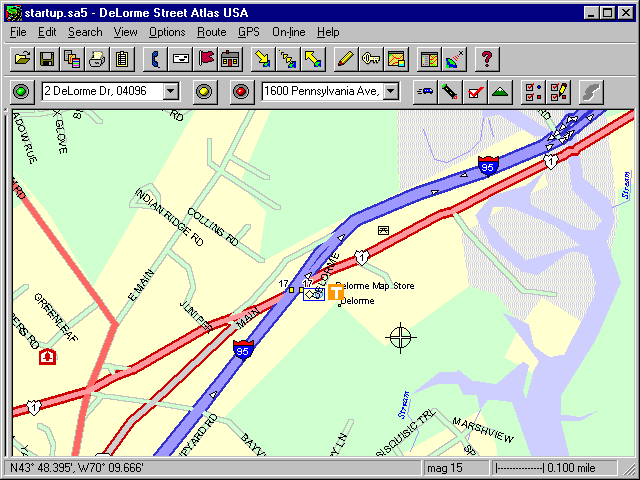Print the map with the printer icon
The image size is (640, 480).
[x=97, y=60]
